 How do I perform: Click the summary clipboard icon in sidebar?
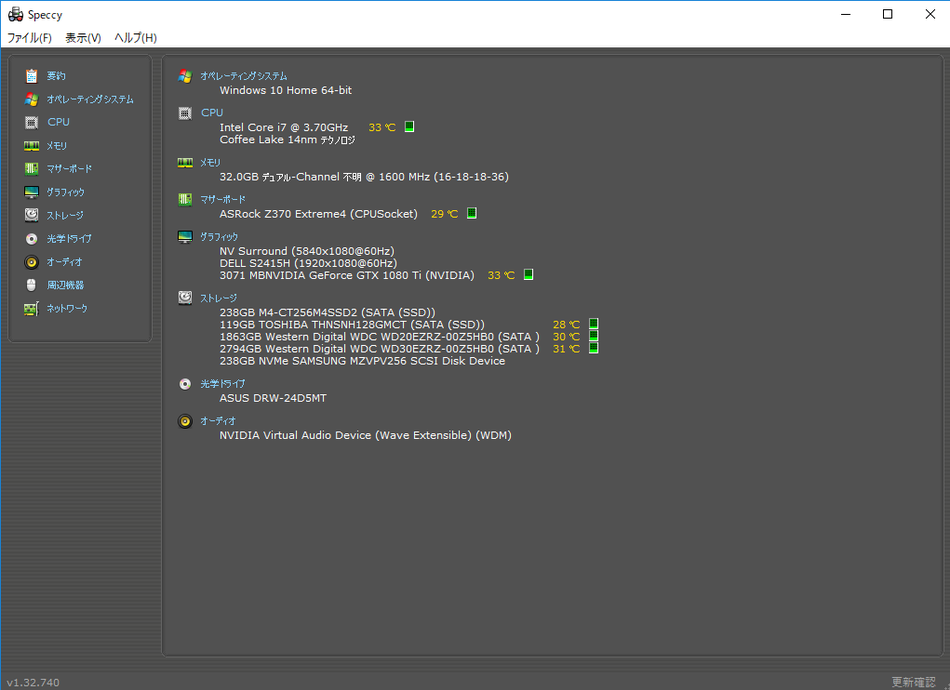tap(32, 76)
